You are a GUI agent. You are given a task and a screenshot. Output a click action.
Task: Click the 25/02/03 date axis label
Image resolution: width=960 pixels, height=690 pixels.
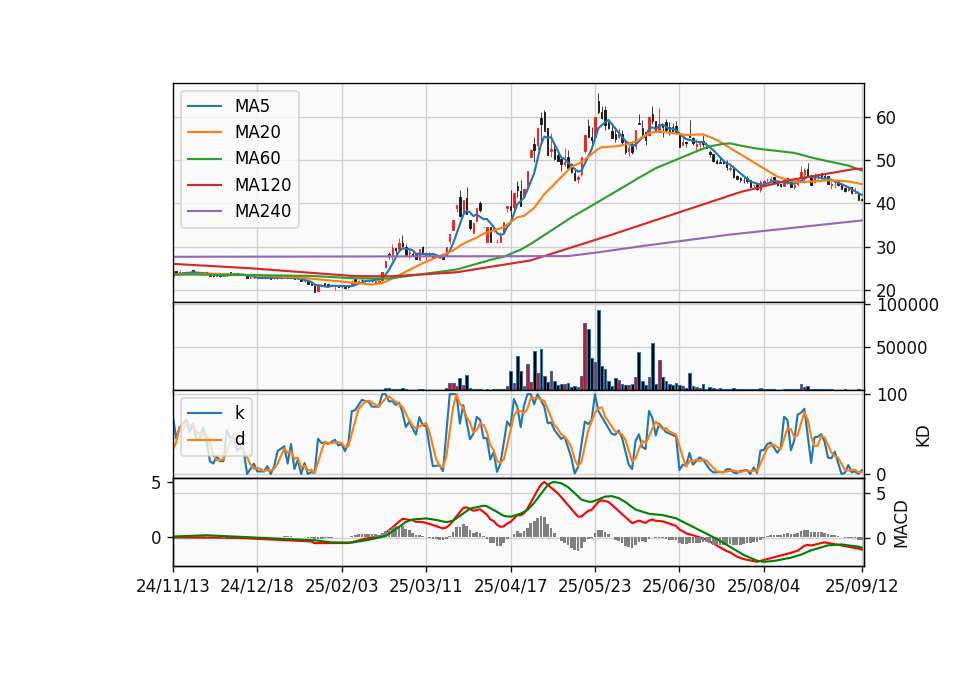342,586
